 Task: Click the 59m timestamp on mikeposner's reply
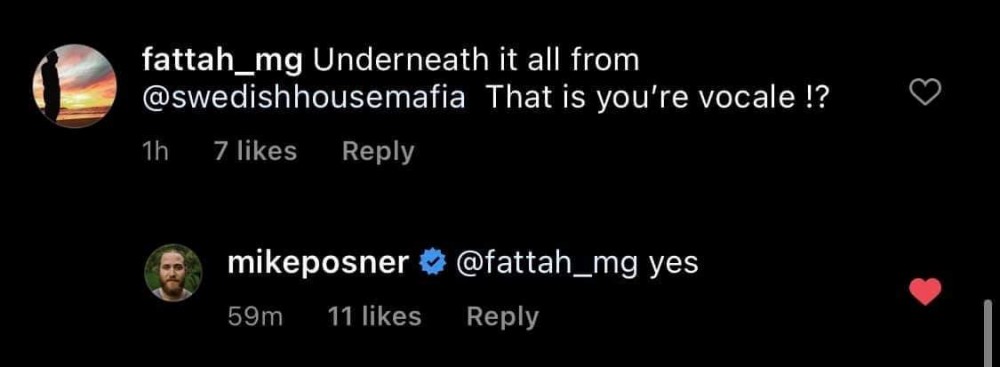[255, 317]
